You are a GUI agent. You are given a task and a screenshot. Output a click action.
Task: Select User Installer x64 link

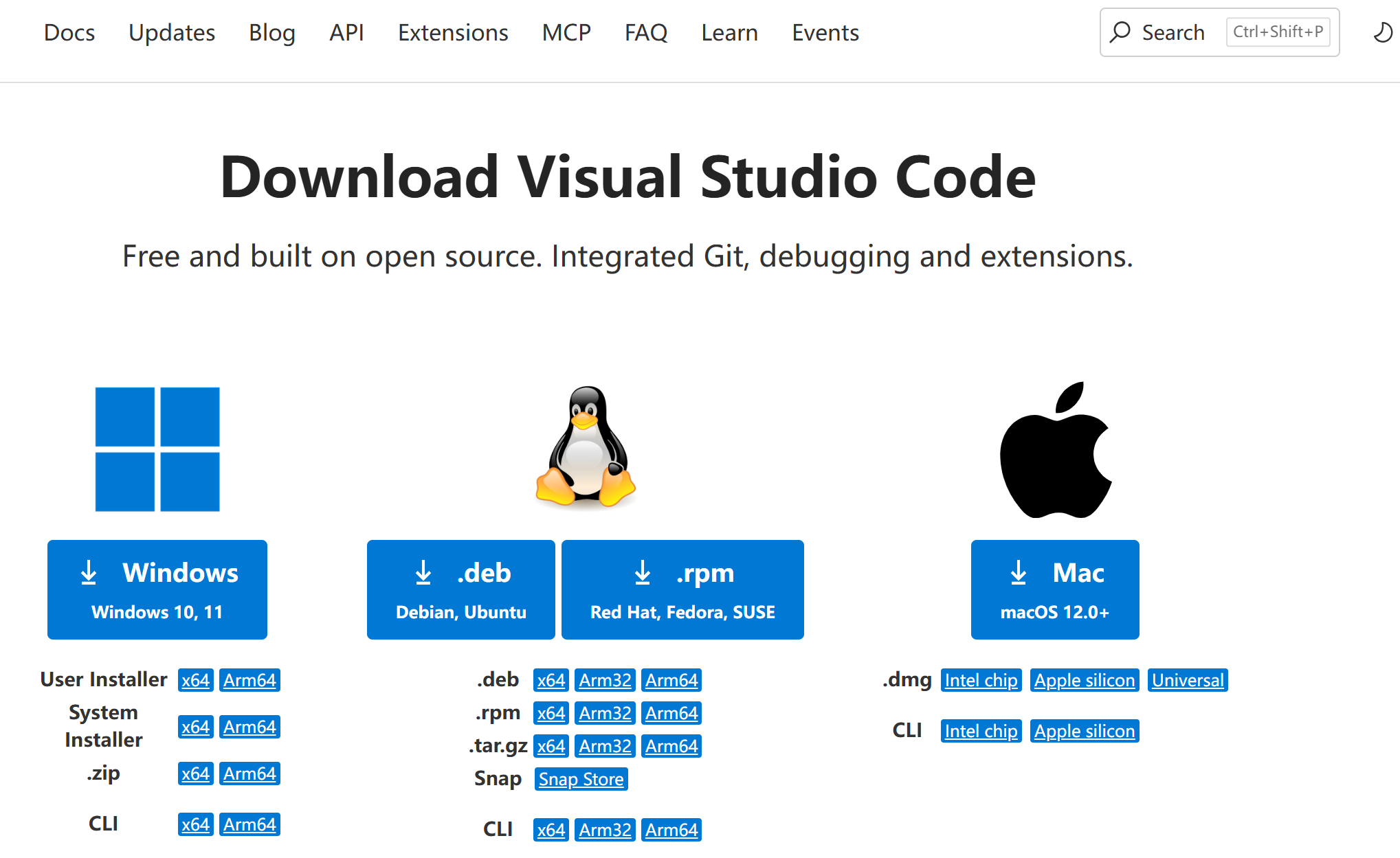point(195,680)
